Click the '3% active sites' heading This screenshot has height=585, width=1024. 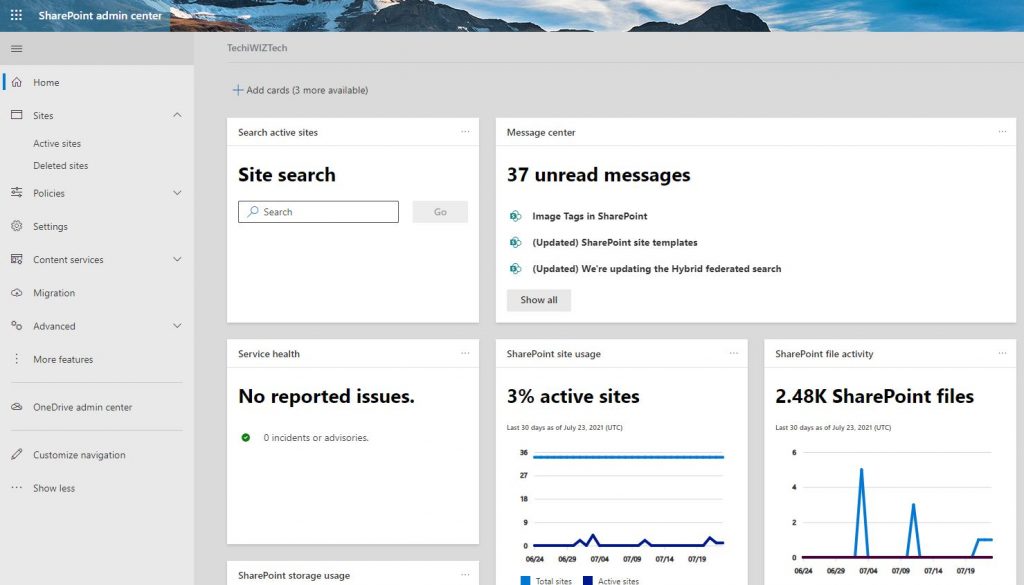[x=573, y=396]
